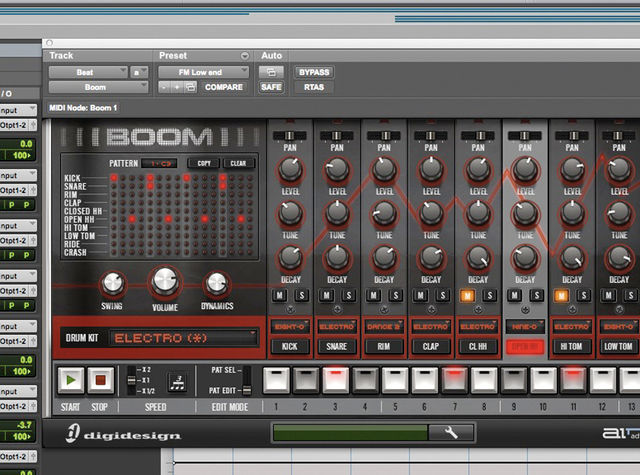Toggle step 1 sequencer pad
This screenshot has height=475, width=640.
coord(276,380)
